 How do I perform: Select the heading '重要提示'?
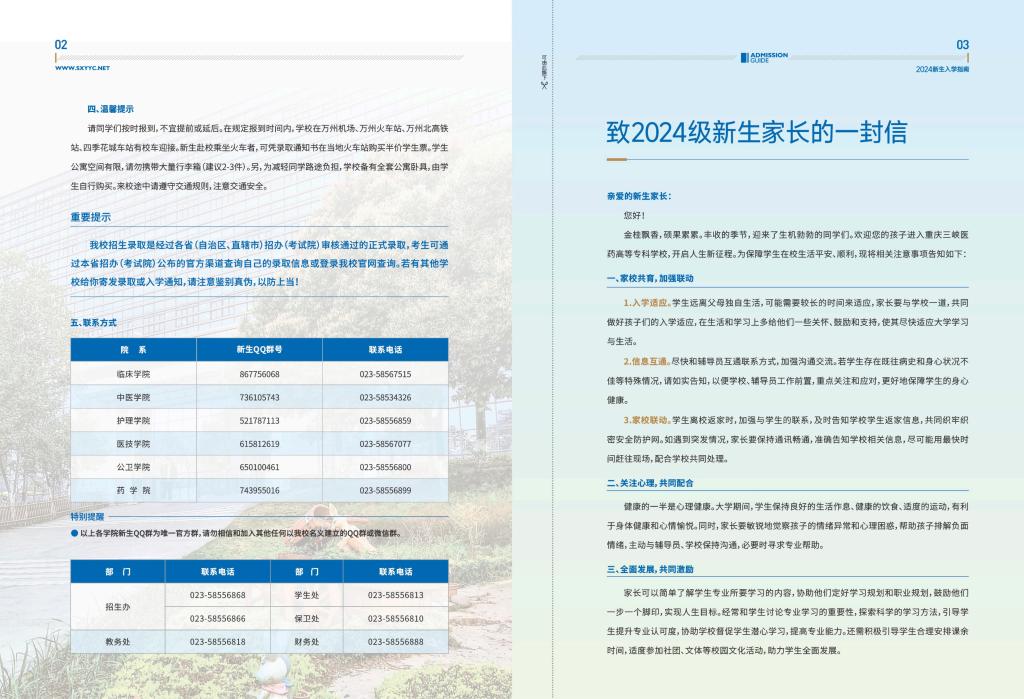coord(91,217)
